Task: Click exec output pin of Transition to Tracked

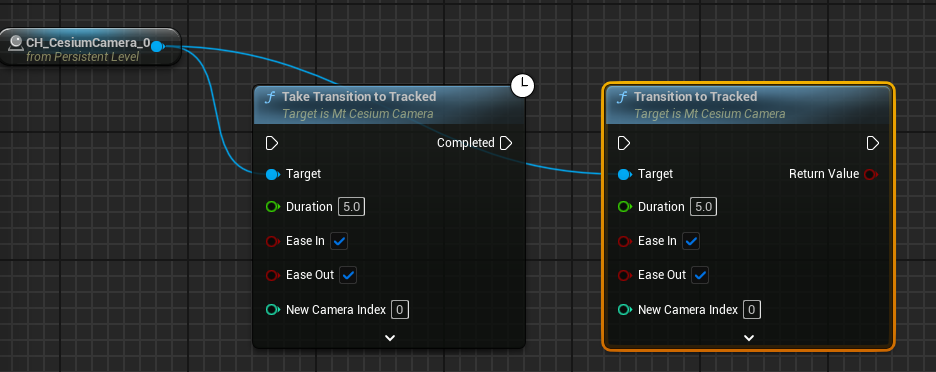Action: click(x=873, y=143)
